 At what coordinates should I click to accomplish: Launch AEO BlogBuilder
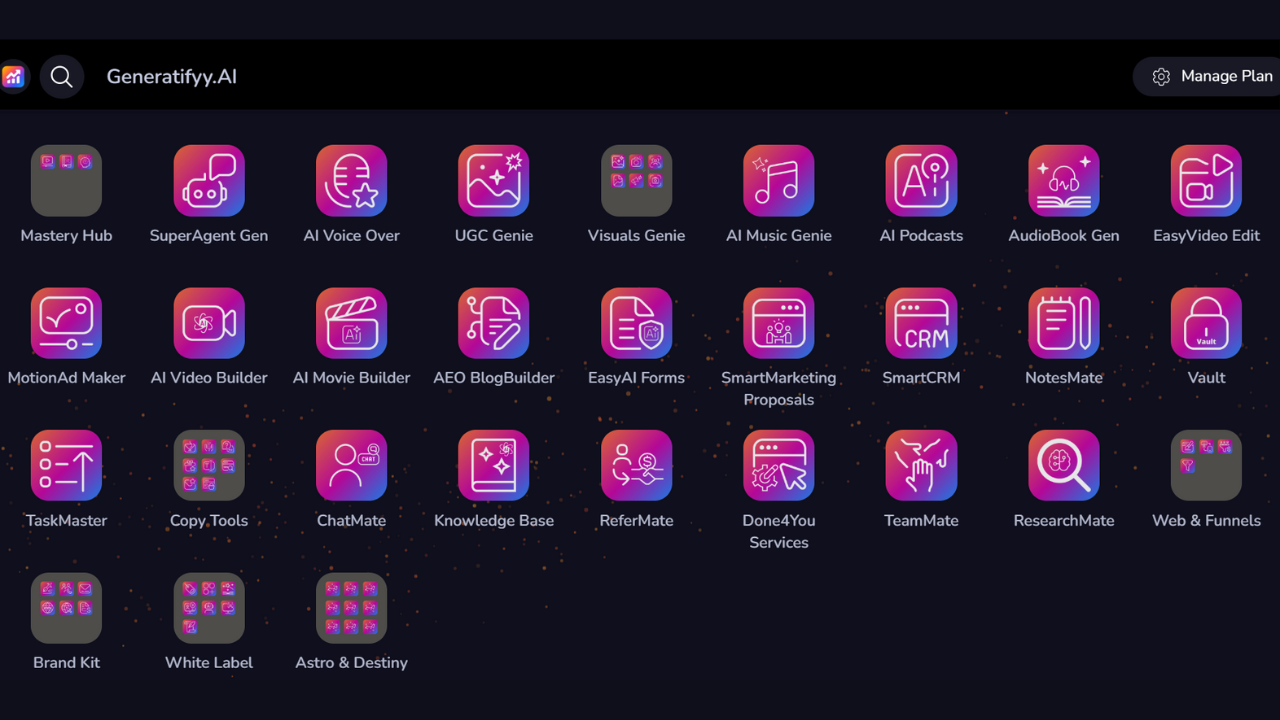pos(494,323)
